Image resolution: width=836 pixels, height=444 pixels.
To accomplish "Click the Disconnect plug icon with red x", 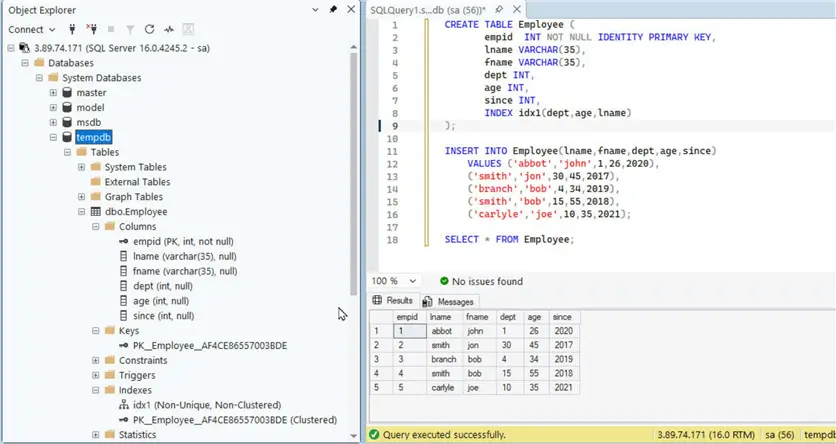I will pyautogui.click(x=92, y=29).
